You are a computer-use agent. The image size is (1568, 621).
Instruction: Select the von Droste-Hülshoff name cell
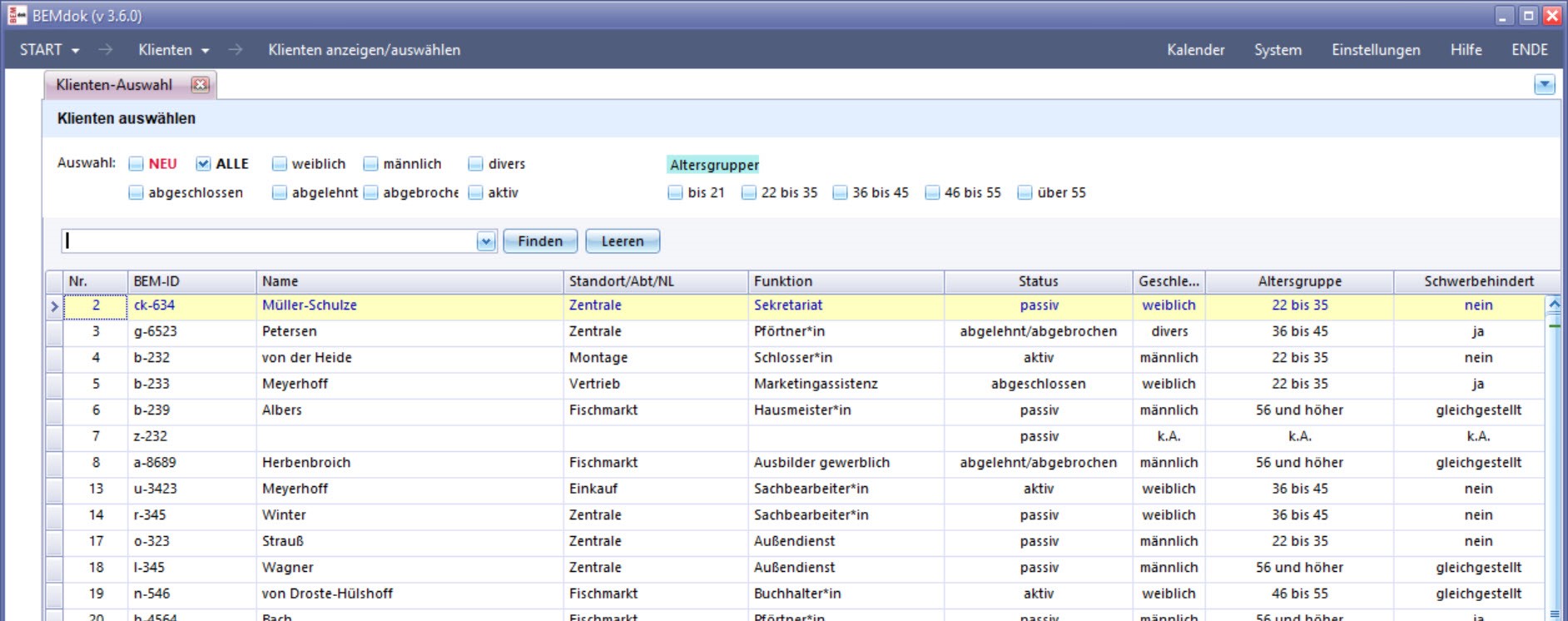point(409,594)
